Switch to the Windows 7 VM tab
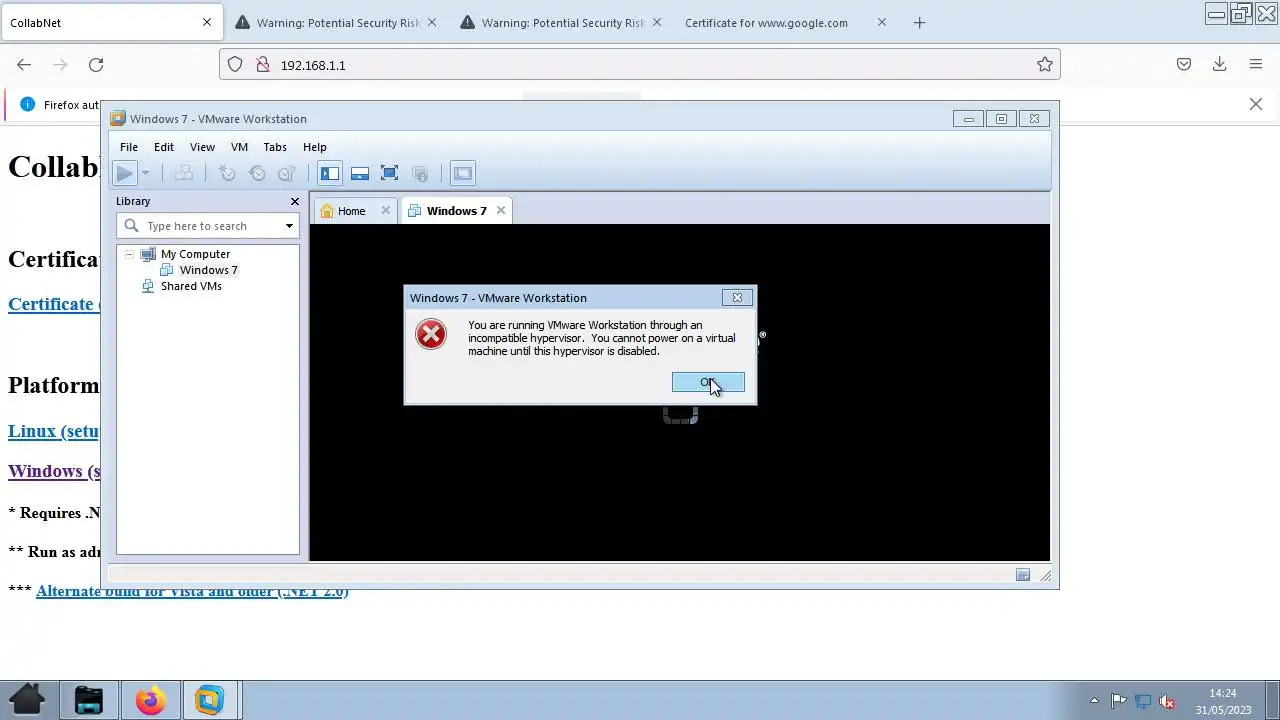The width and height of the screenshot is (1280, 720). click(x=456, y=211)
